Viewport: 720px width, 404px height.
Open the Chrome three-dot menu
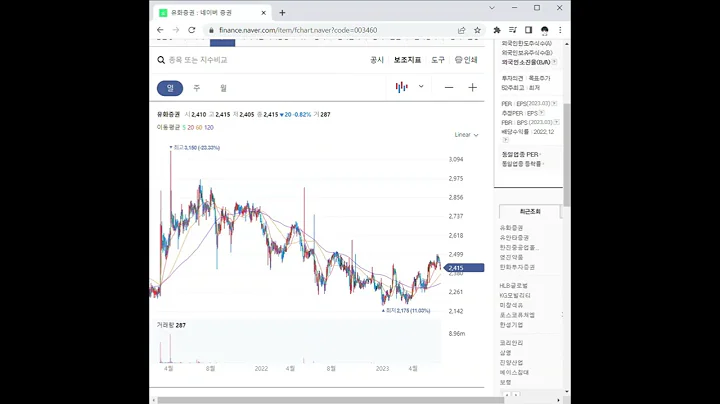pyautogui.click(x=560, y=30)
